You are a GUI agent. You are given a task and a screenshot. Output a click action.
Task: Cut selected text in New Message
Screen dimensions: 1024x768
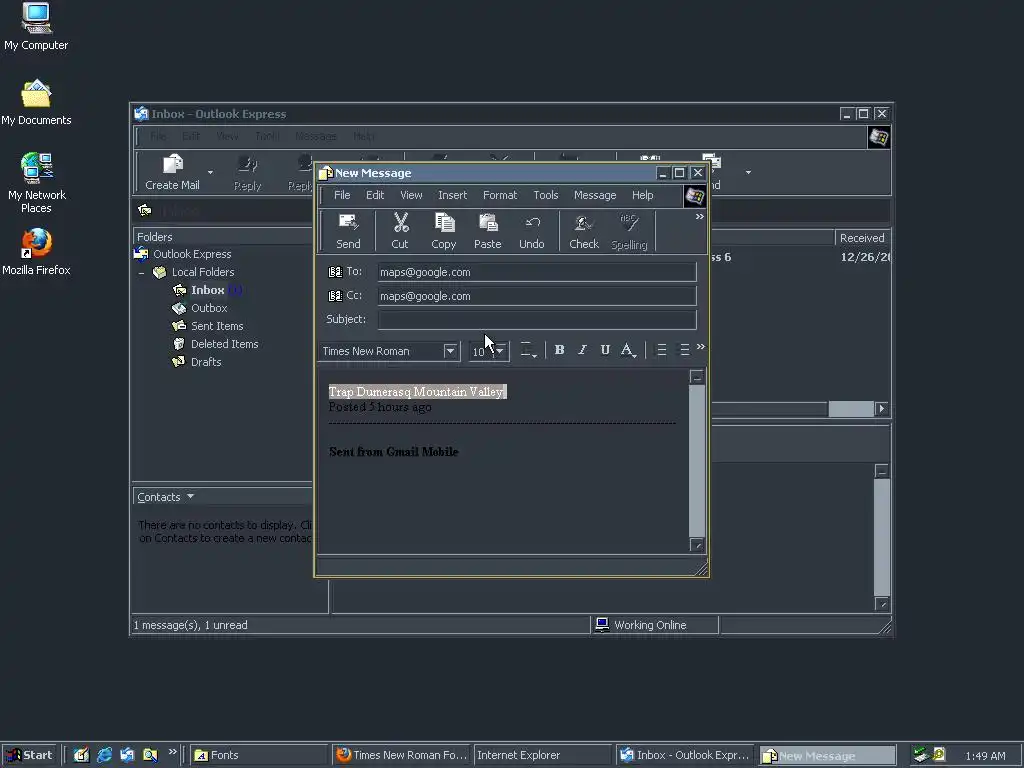click(400, 231)
